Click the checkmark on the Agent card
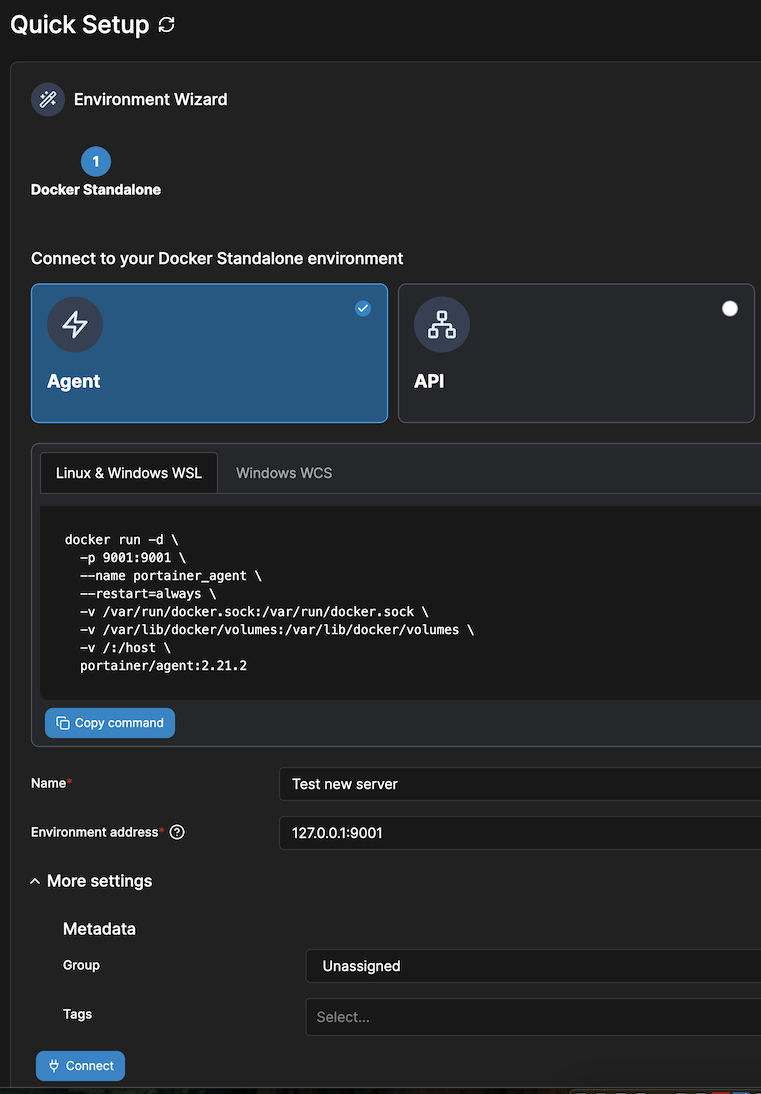This screenshot has width=761, height=1094. (x=363, y=308)
